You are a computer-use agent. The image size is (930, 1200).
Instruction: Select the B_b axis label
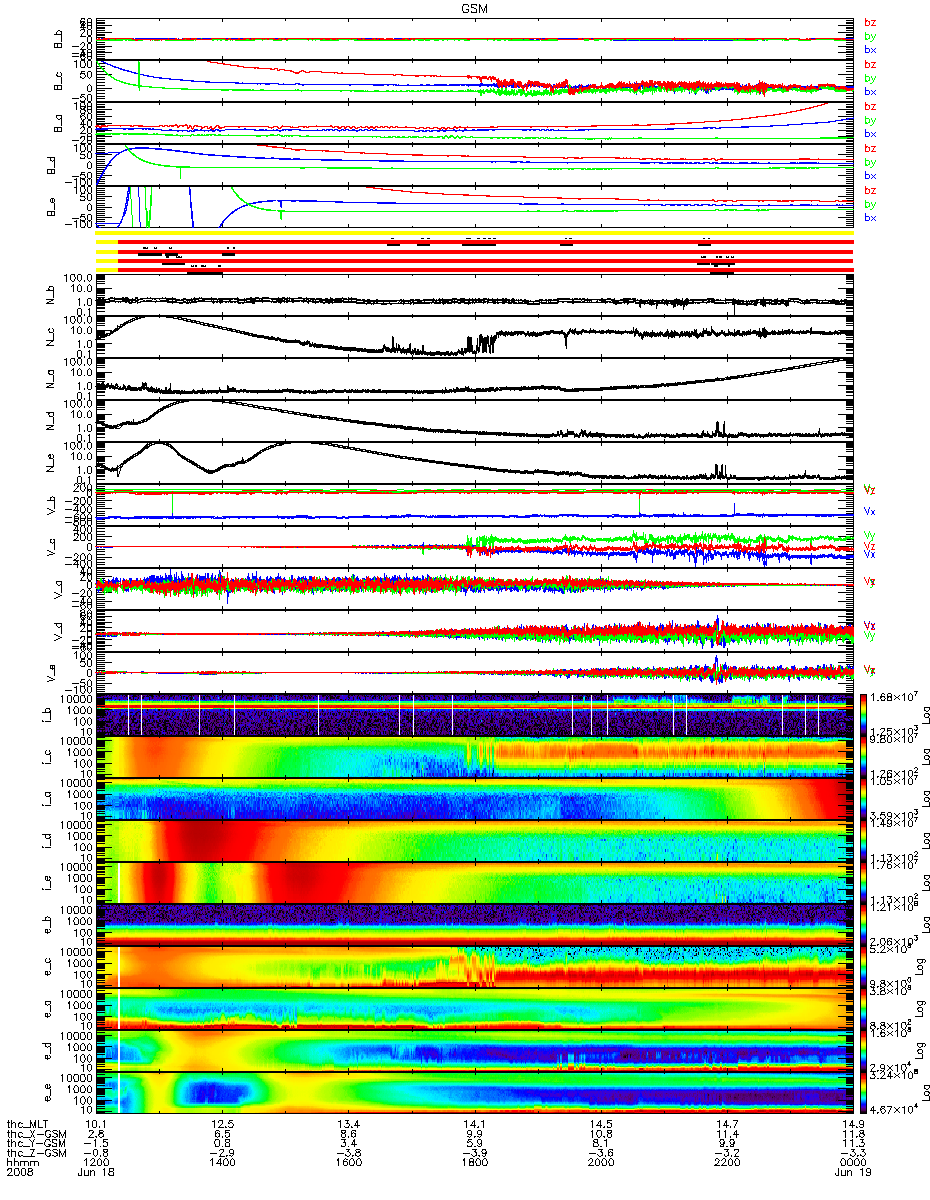pyautogui.click(x=57, y=39)
